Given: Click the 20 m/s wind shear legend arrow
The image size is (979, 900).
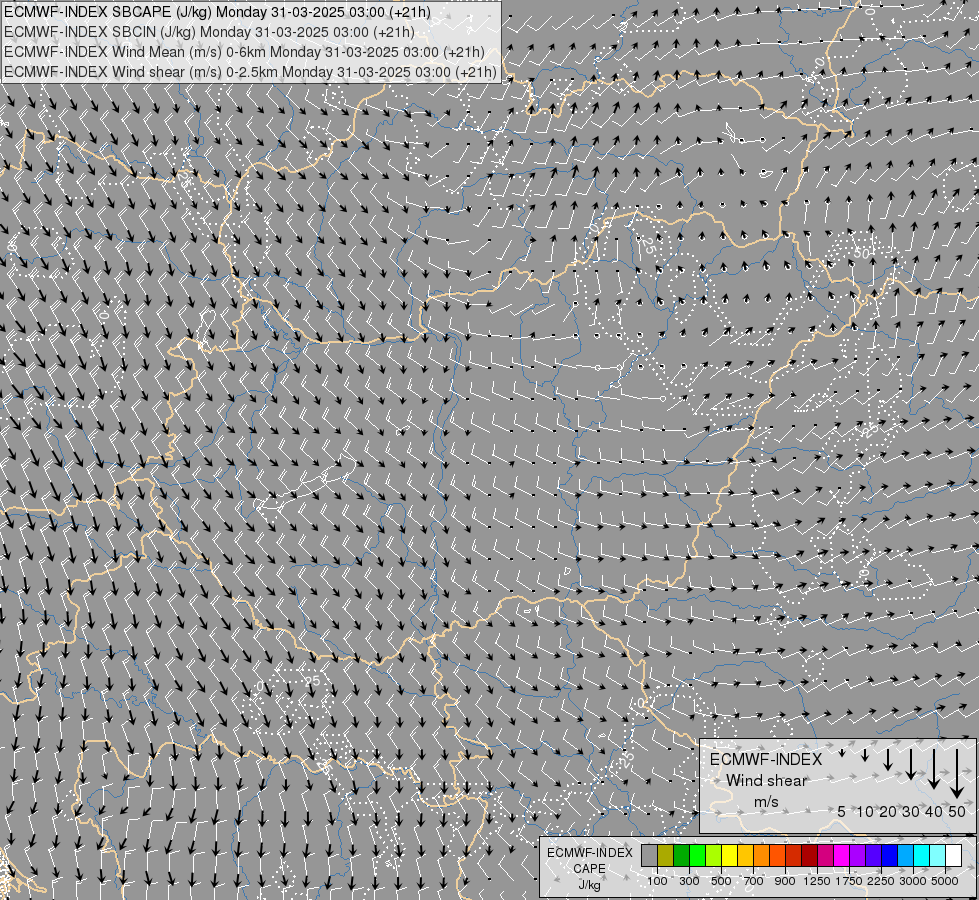Looking at the screenshot, I should coord(888,759).
